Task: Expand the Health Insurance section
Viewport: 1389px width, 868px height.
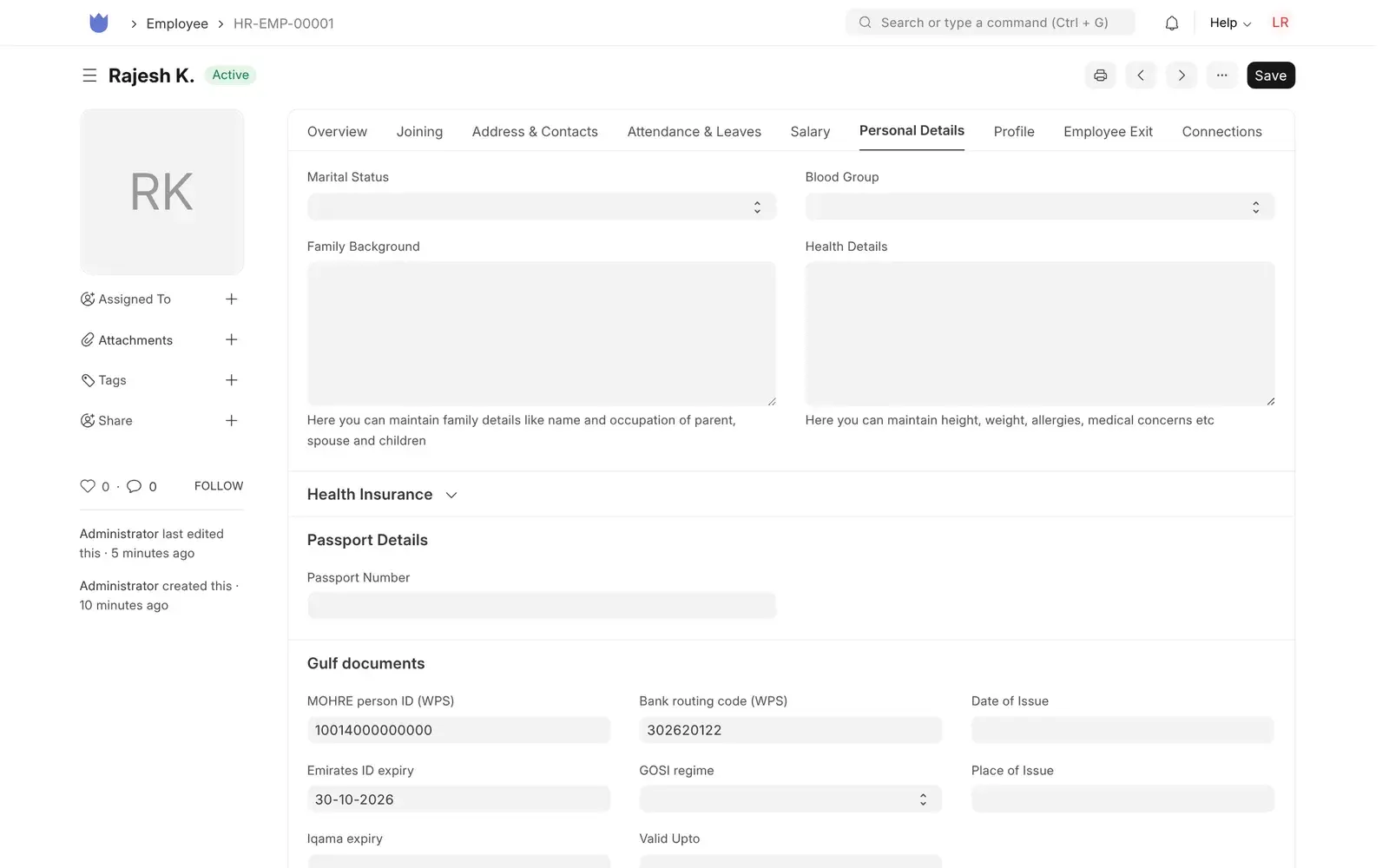Action: pos(382,495)
